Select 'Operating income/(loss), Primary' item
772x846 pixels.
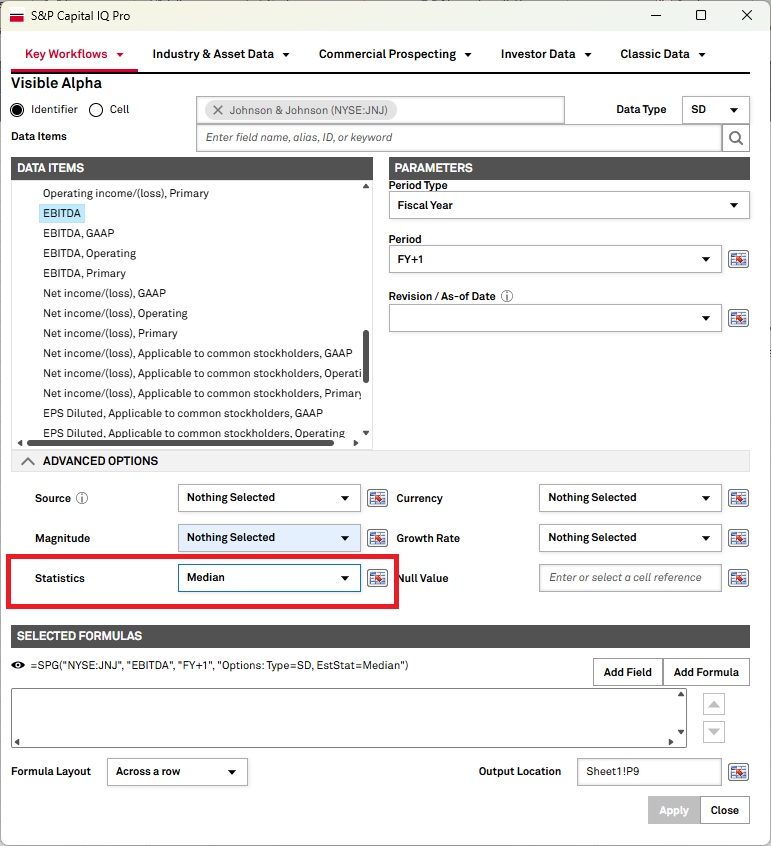click(x=126, y=193)
